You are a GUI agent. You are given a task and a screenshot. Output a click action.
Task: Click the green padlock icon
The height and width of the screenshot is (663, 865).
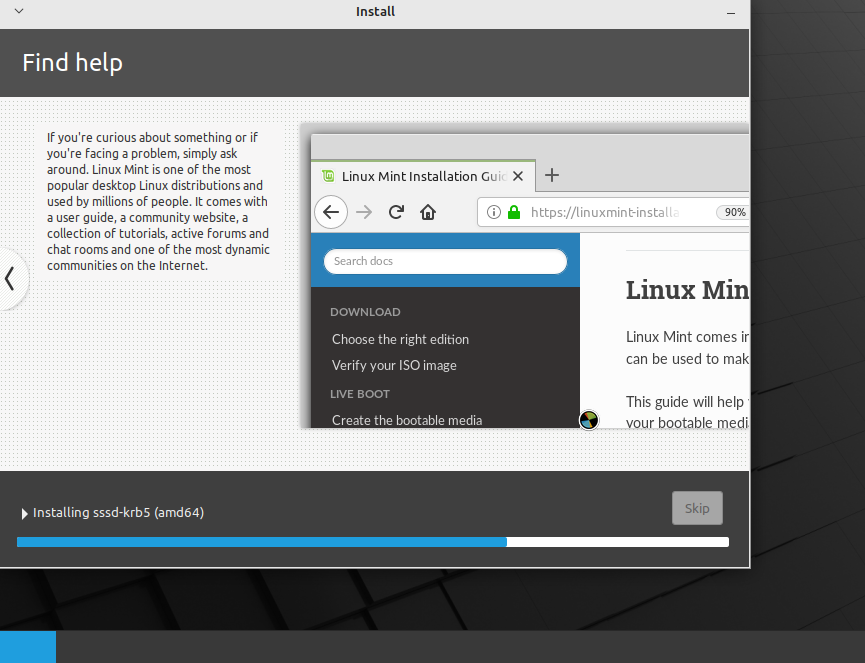coord(514,212)
